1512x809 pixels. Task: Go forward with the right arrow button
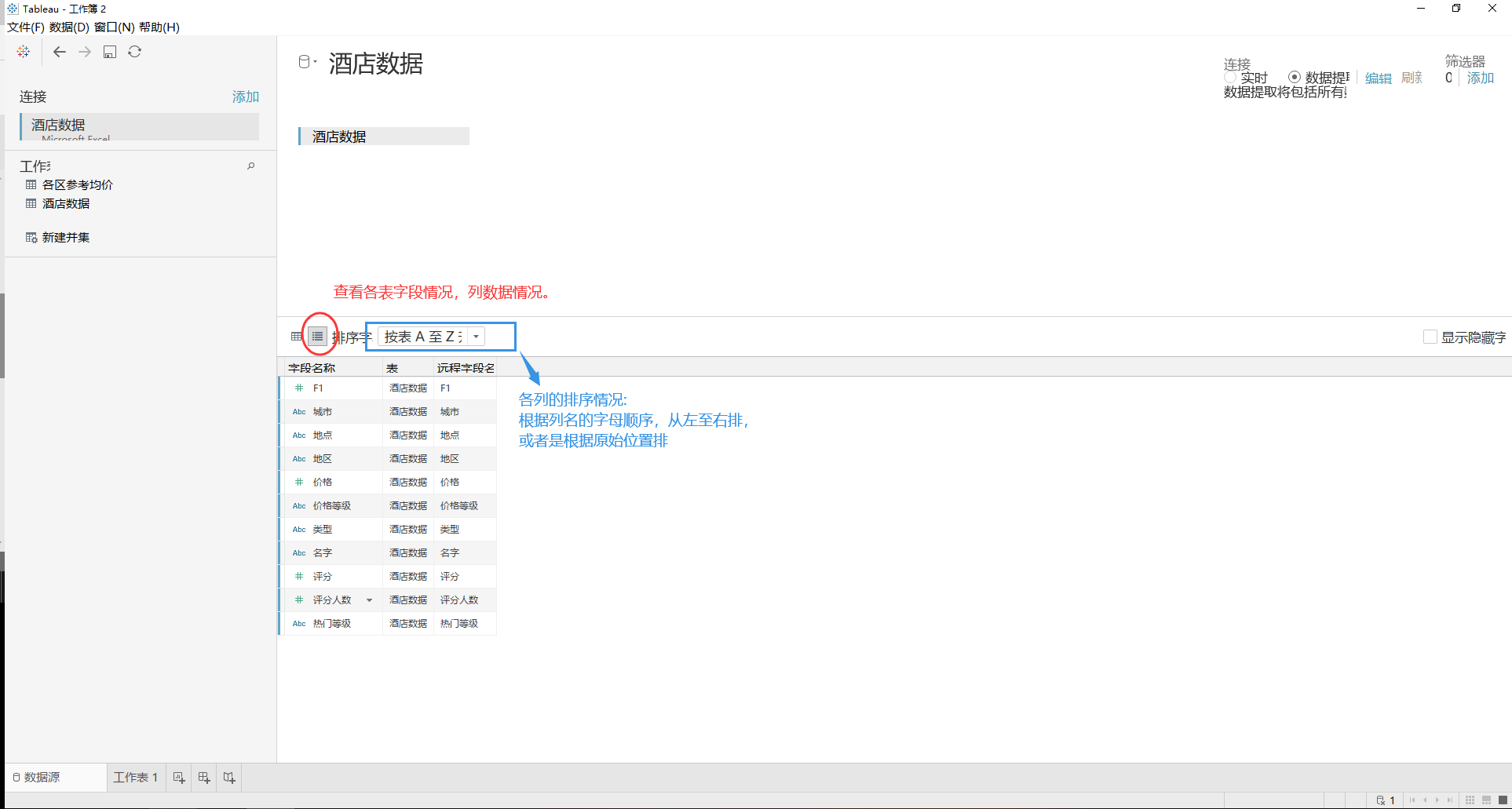(85, 52)
